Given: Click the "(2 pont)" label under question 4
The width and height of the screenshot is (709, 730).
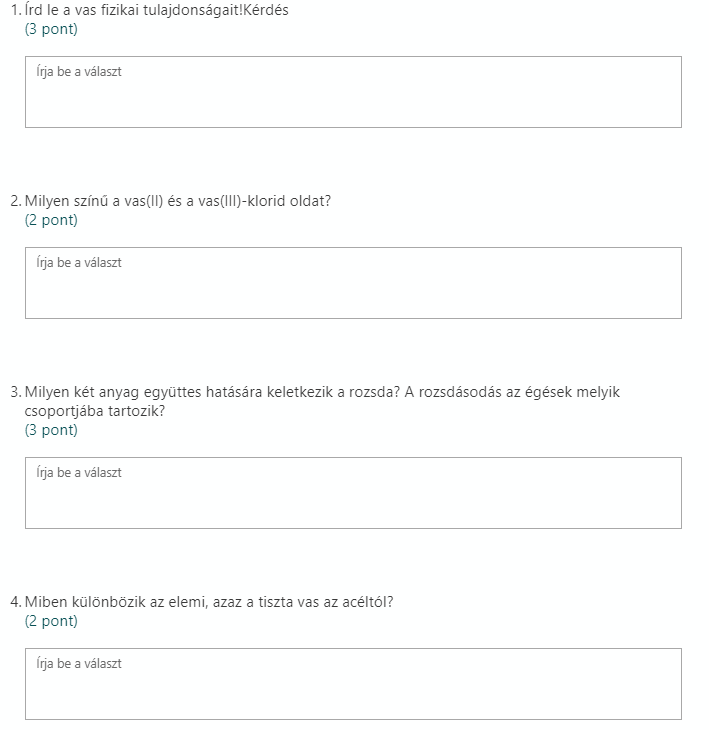Looking at the screenshot, I should 51,621.
